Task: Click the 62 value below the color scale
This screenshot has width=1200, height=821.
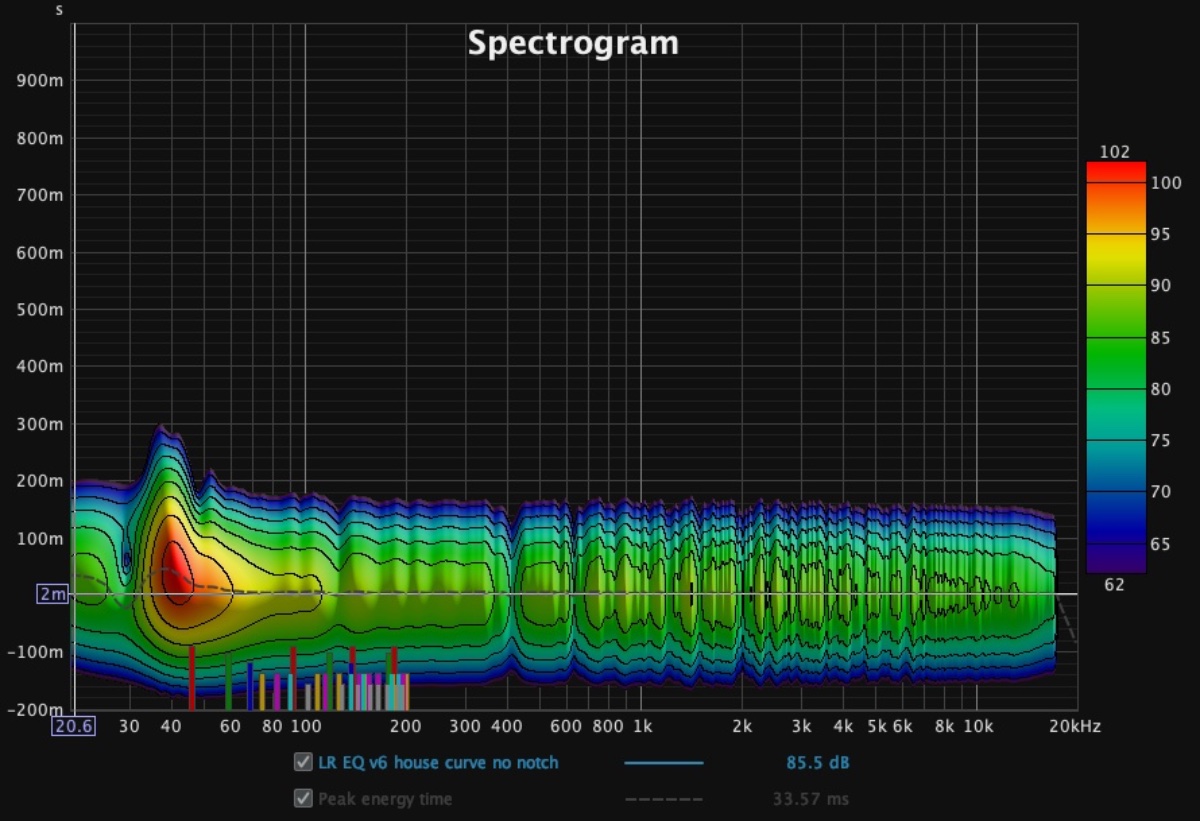Action: (1114, 584)
